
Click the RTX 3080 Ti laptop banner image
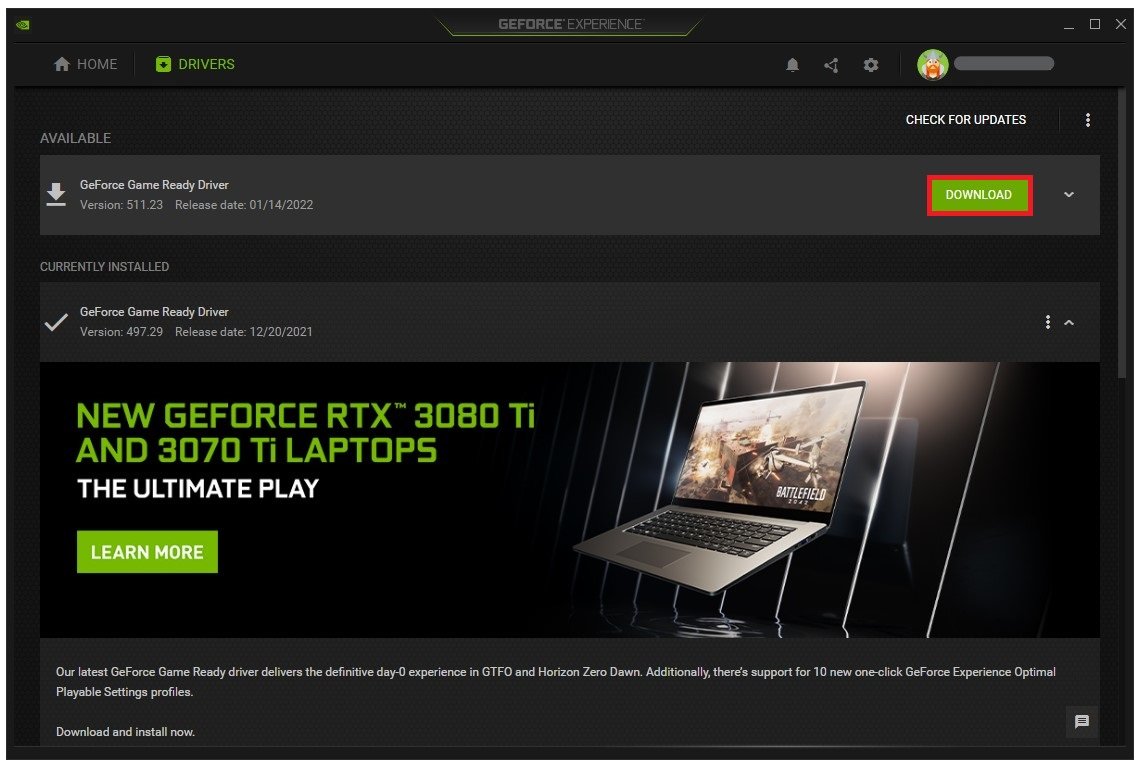coord(570,500)
